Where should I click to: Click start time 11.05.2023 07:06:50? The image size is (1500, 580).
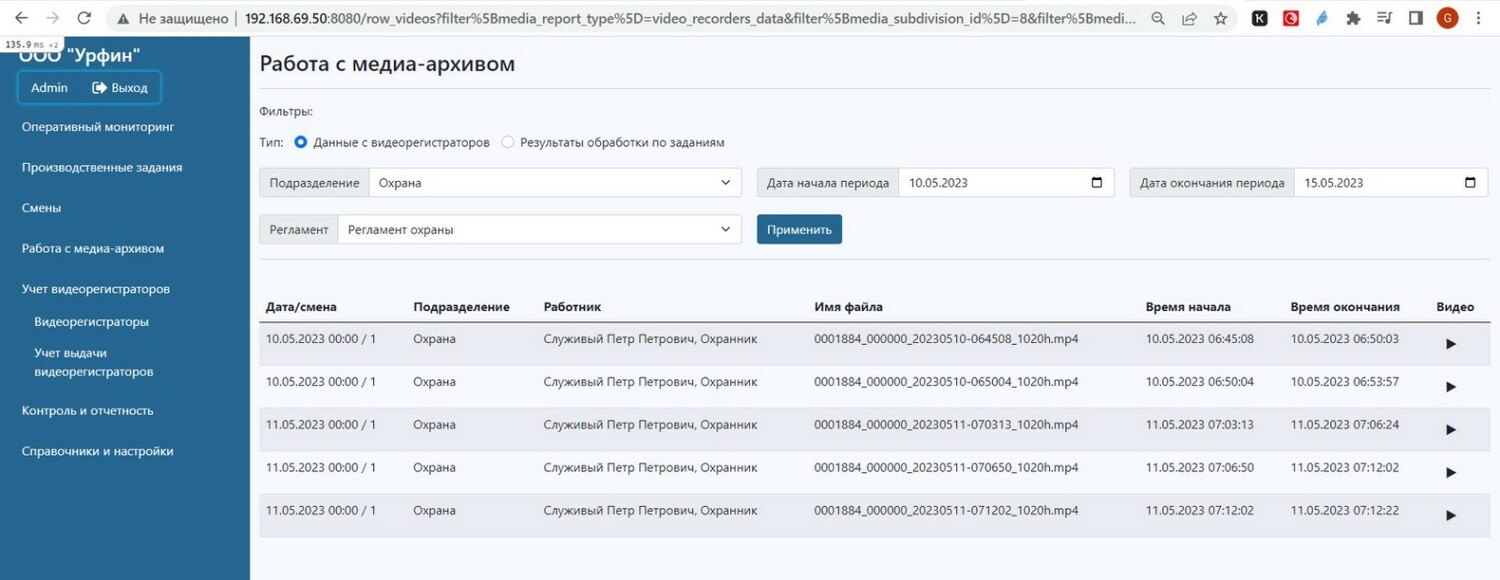click(x=1200, y=467)
